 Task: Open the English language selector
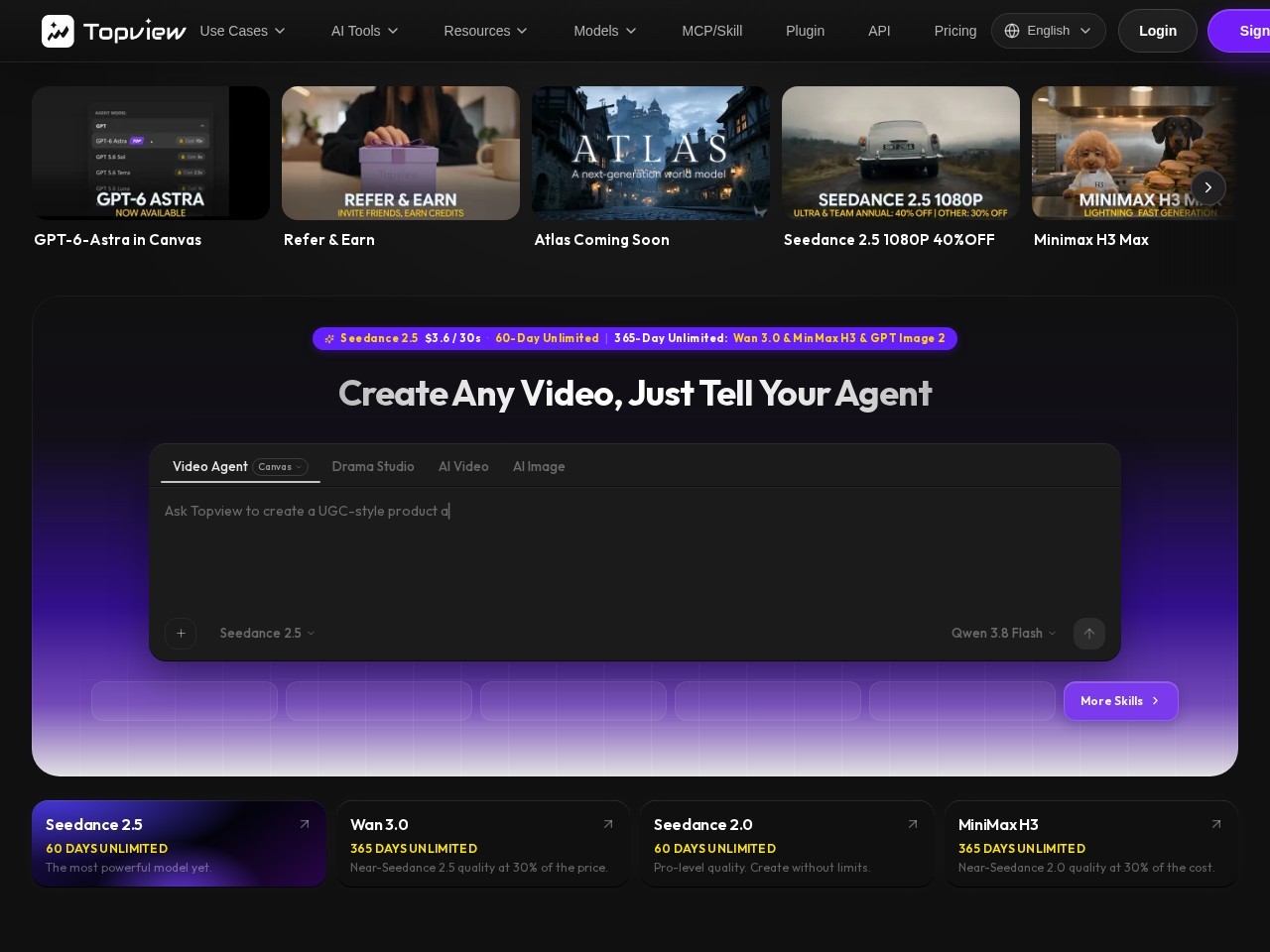pyautogui.click(x=1049, y=31)
